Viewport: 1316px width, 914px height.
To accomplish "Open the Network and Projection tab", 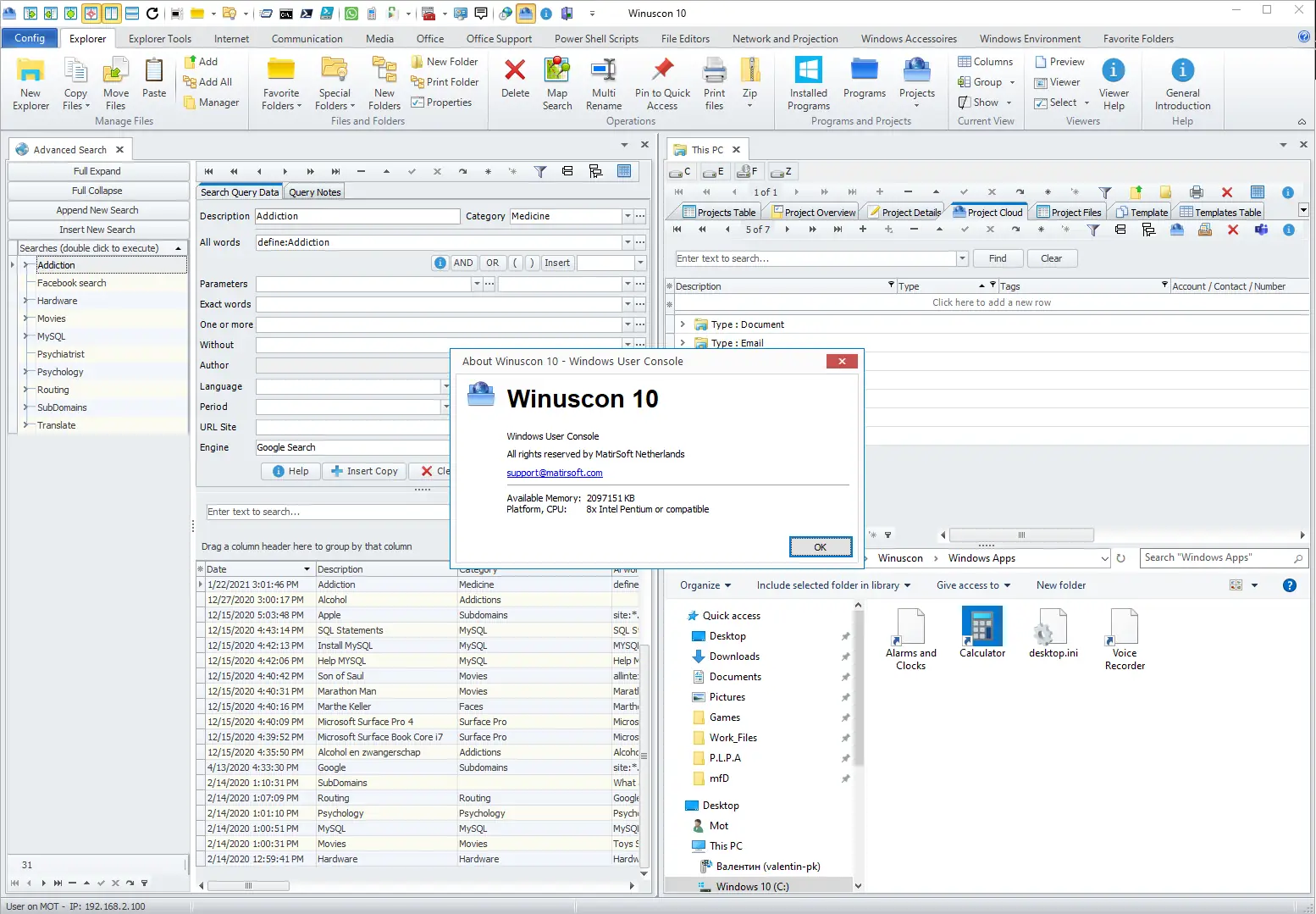I will pos(785,39).
